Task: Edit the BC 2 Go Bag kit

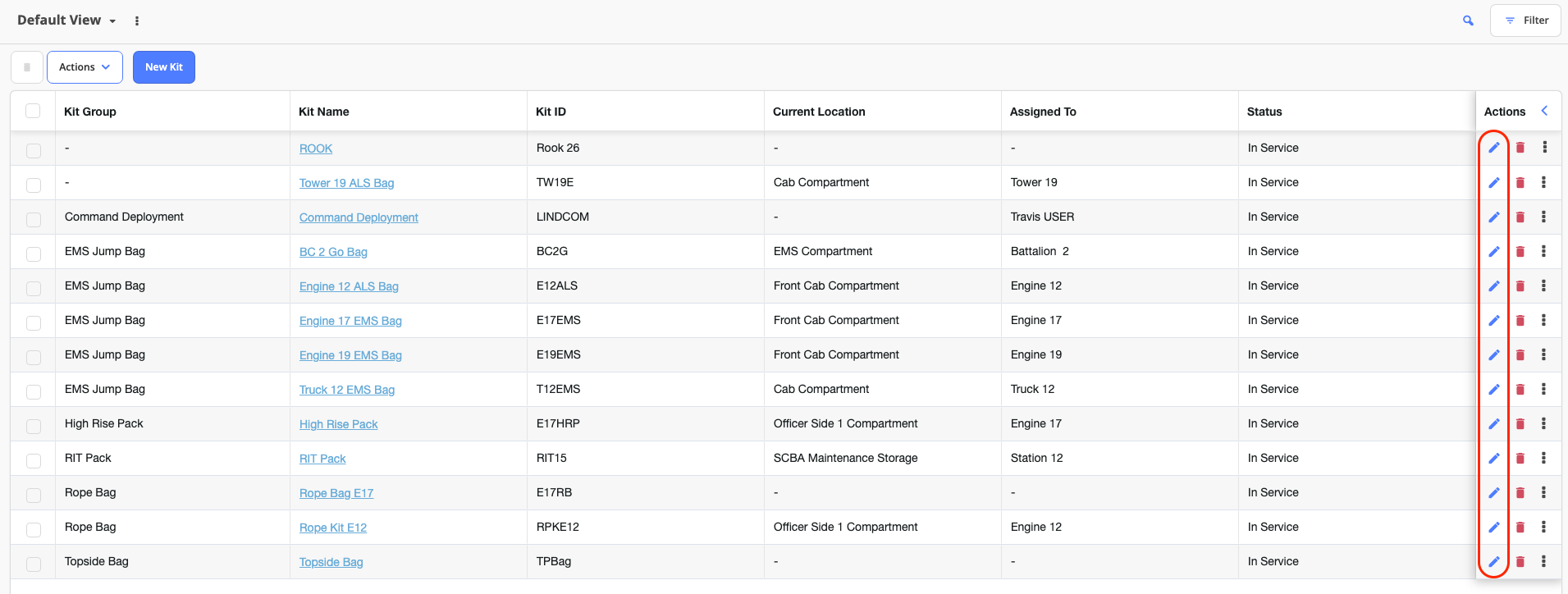Action: click(1494, 251)
